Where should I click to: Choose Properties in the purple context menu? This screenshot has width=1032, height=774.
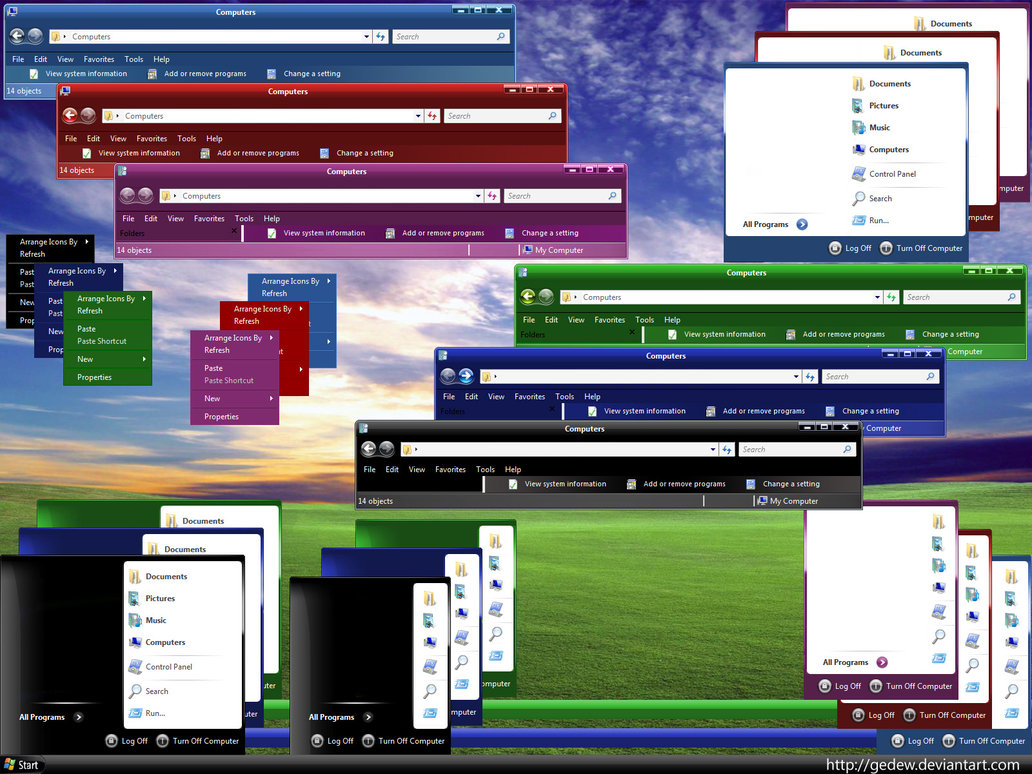tap(222, 416)
